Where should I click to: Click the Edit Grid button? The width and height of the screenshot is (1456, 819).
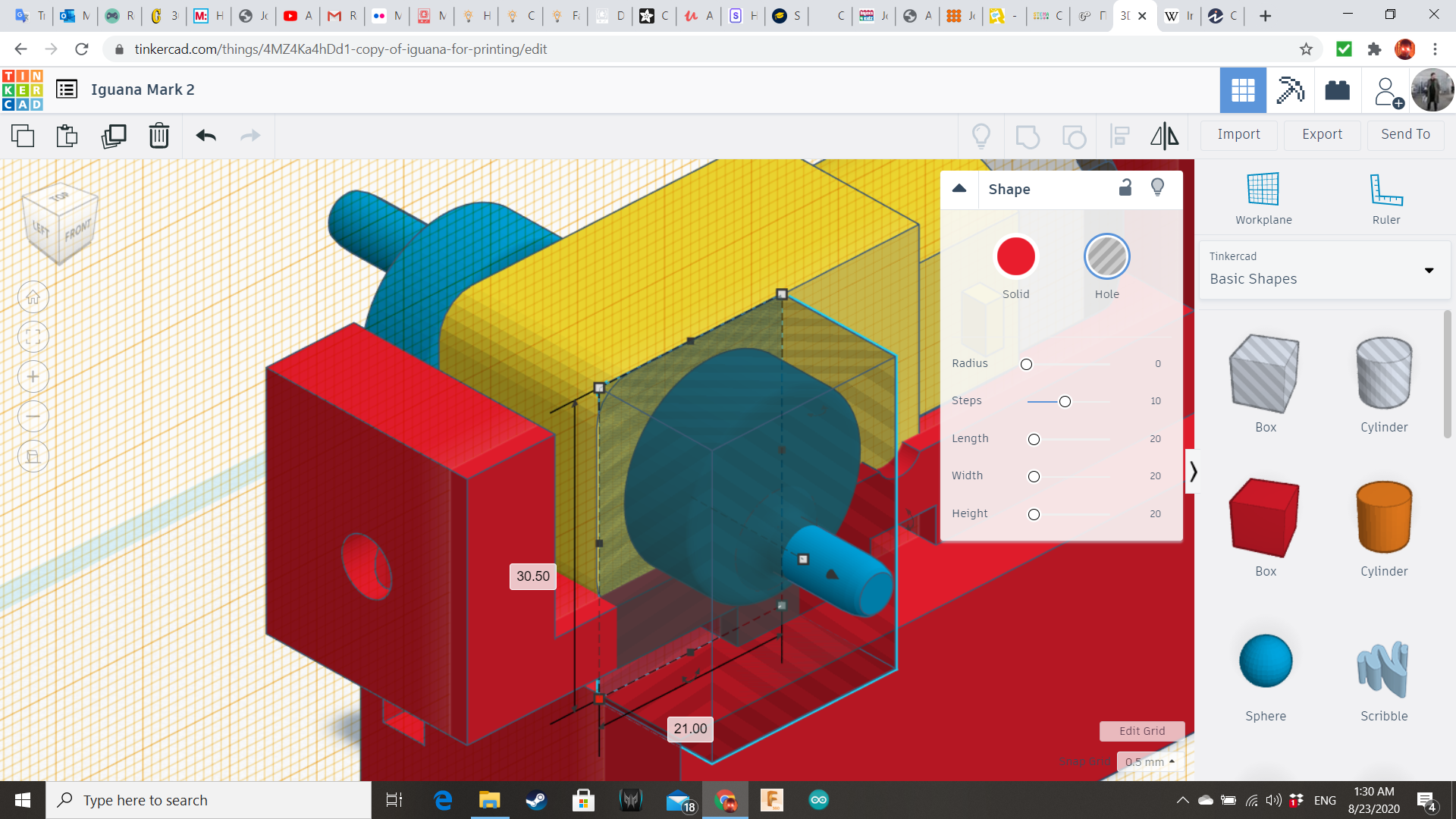point(1141,731)
